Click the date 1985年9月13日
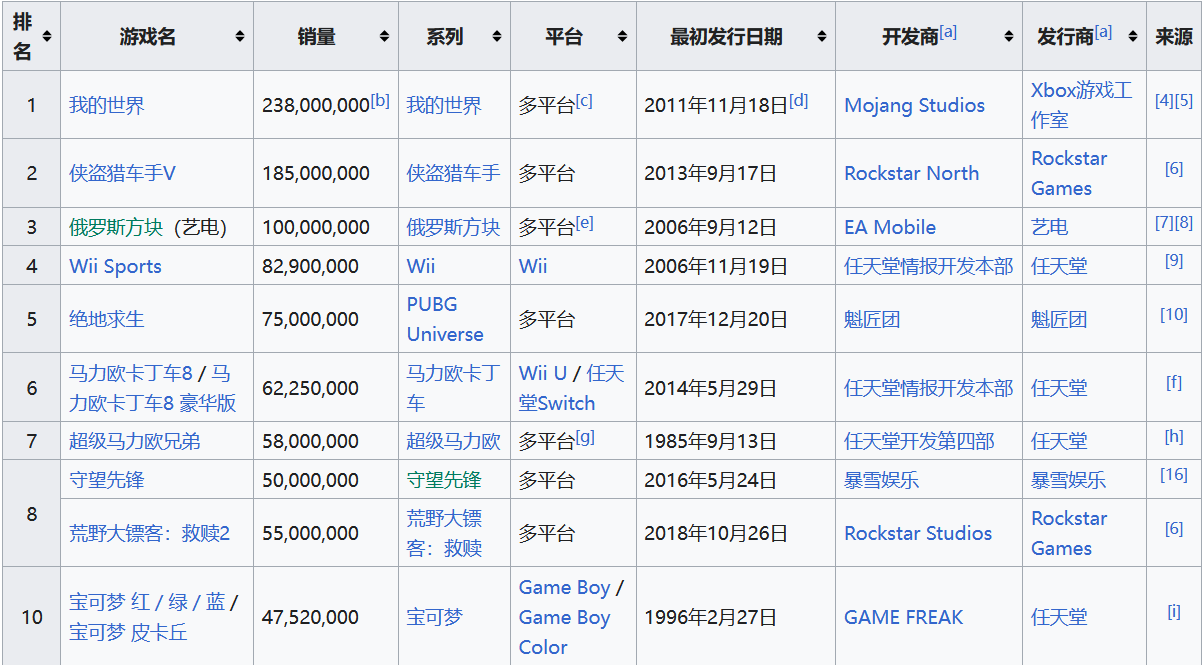 coord(711,441)
